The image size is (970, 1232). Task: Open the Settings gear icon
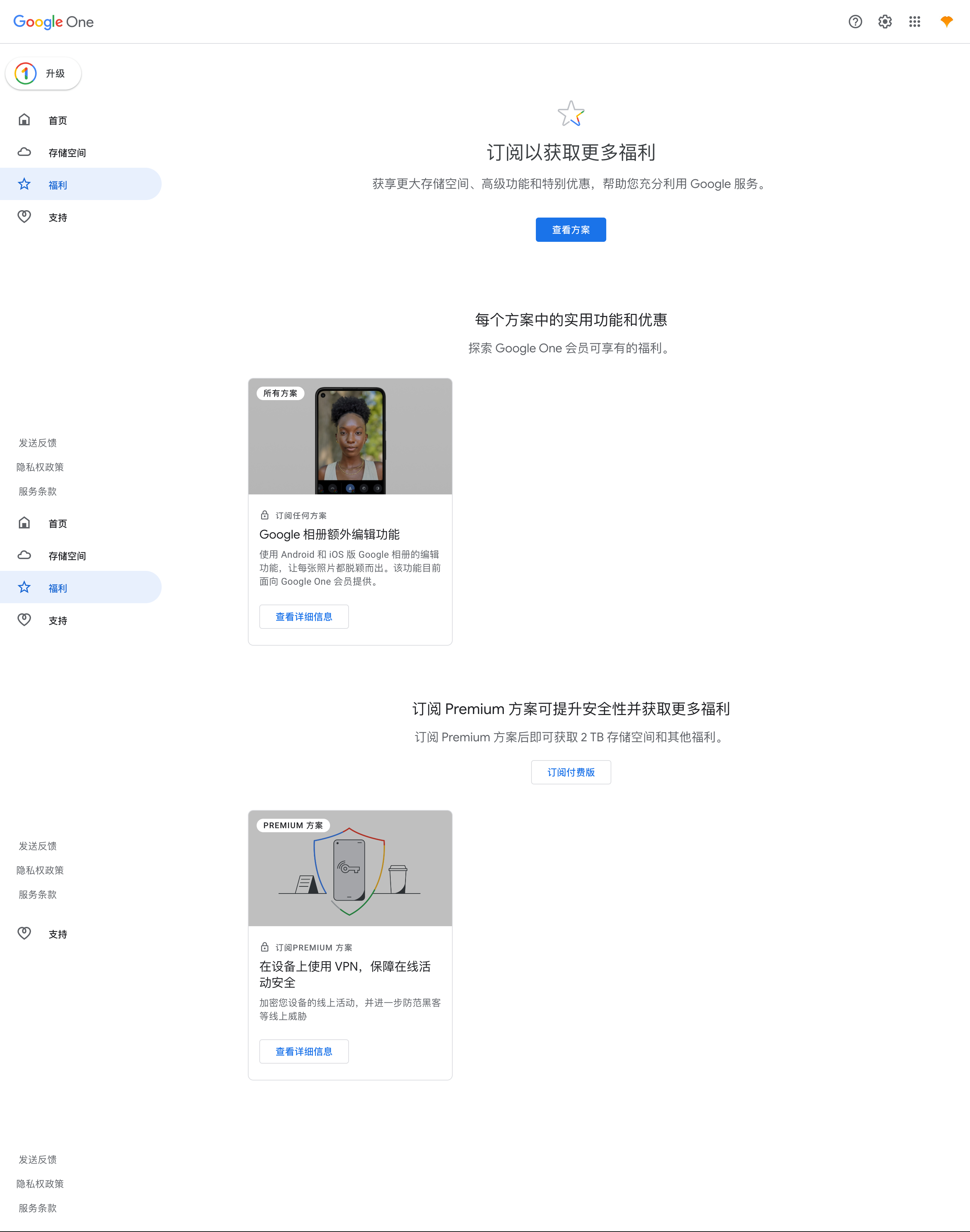[885, 22]
